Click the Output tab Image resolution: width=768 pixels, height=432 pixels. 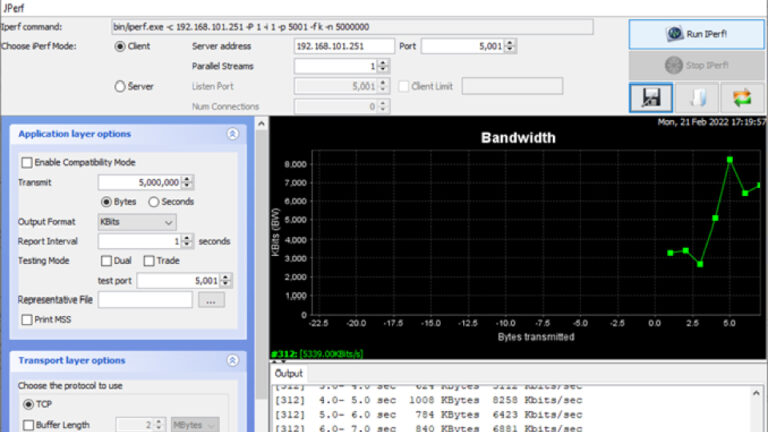289,374
